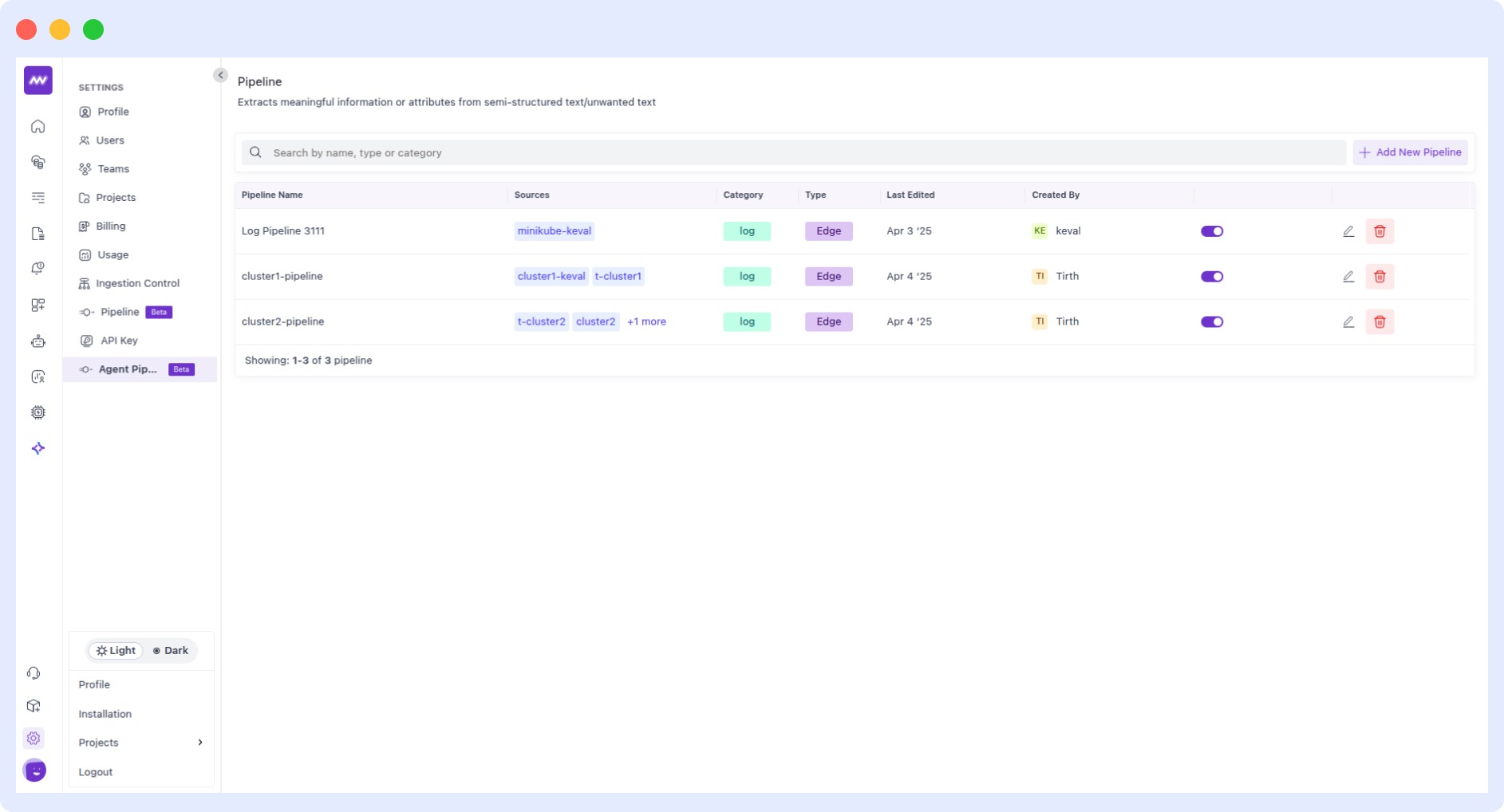Viewport: 1504px width, 812px height.
Task: Click the robot icon in left rail
Action: pos(38,341)
